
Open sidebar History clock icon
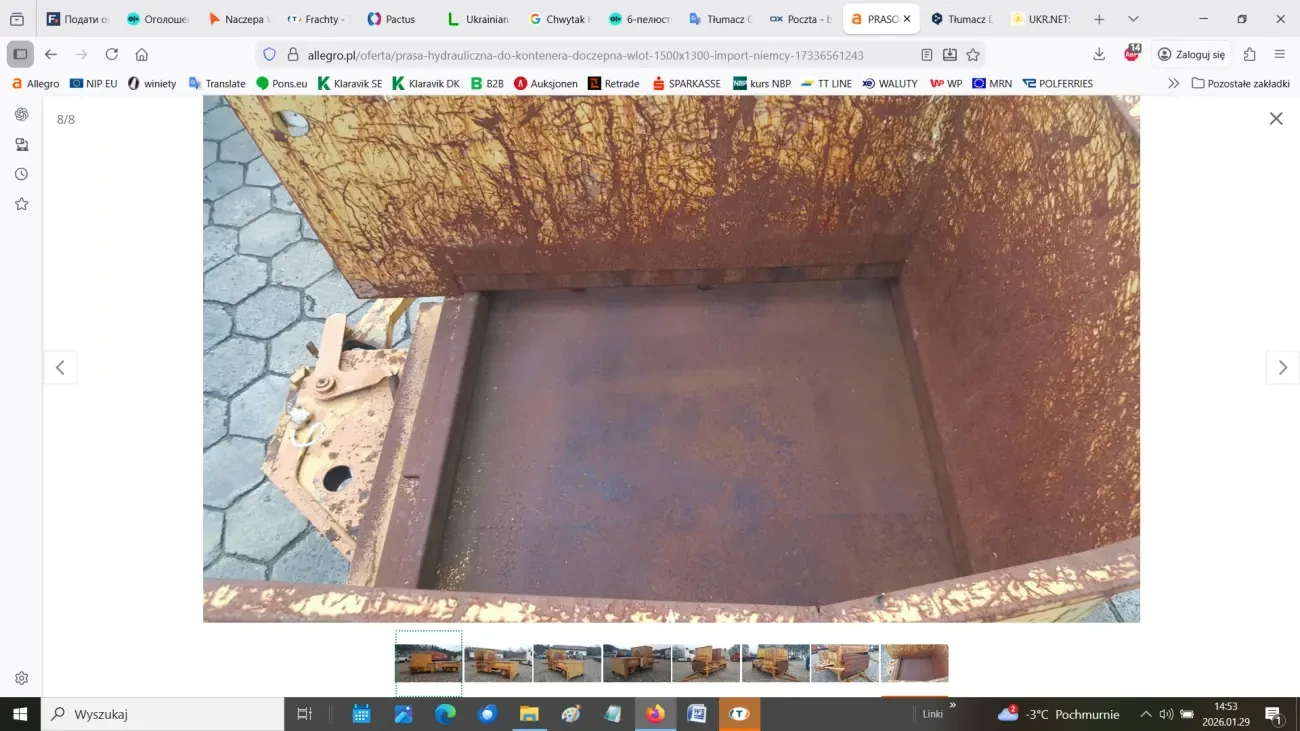click(21, 174)
